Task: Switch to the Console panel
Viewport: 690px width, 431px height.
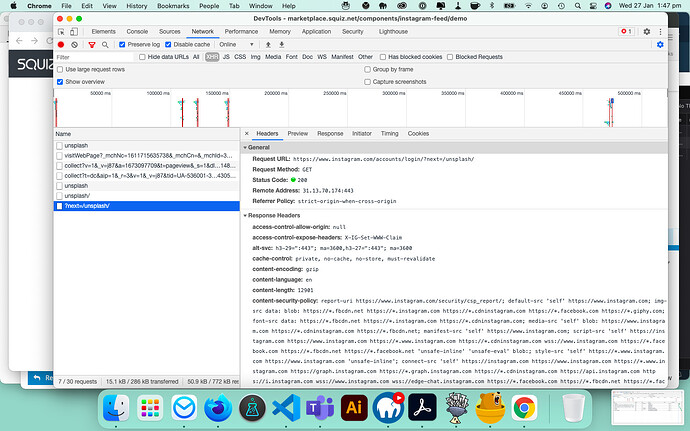Action: (137, 32)
